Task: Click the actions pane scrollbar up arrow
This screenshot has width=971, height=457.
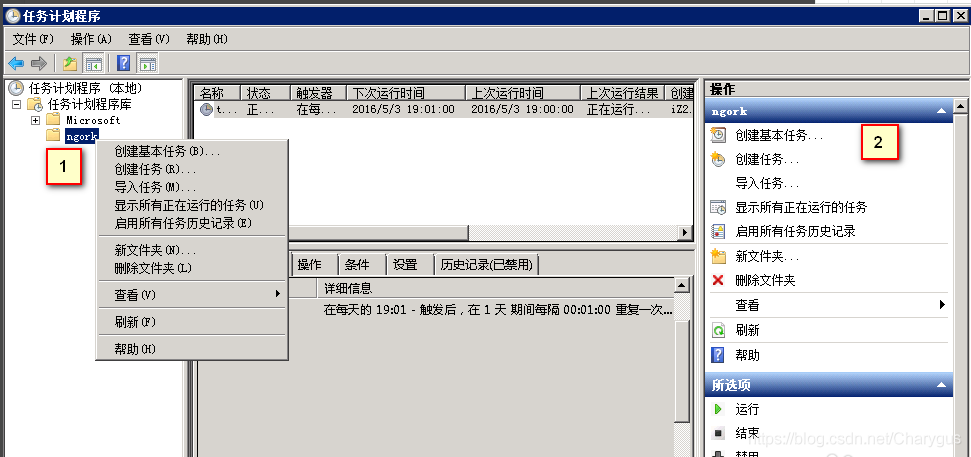Action: pos(960,107)
